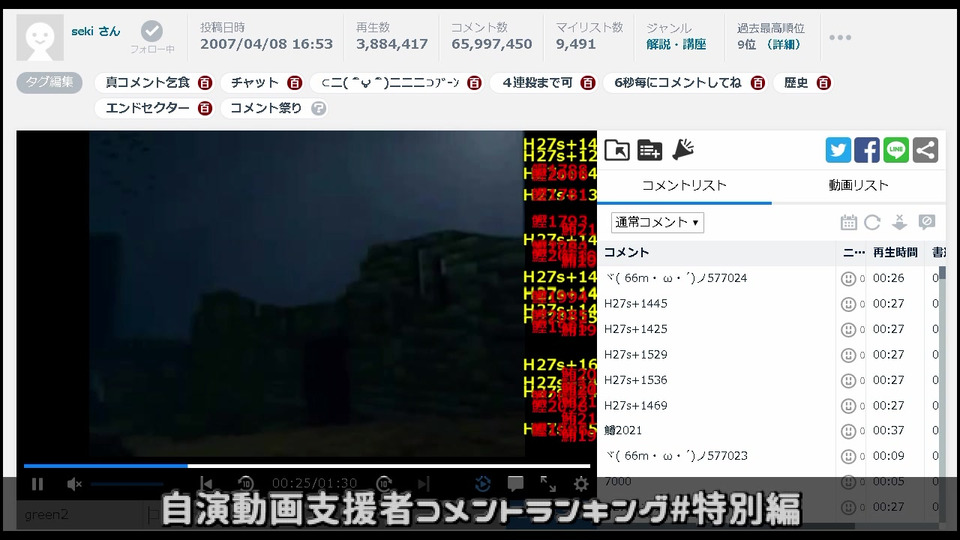Click the megaphone Nico-ad icon

(683, 149)
